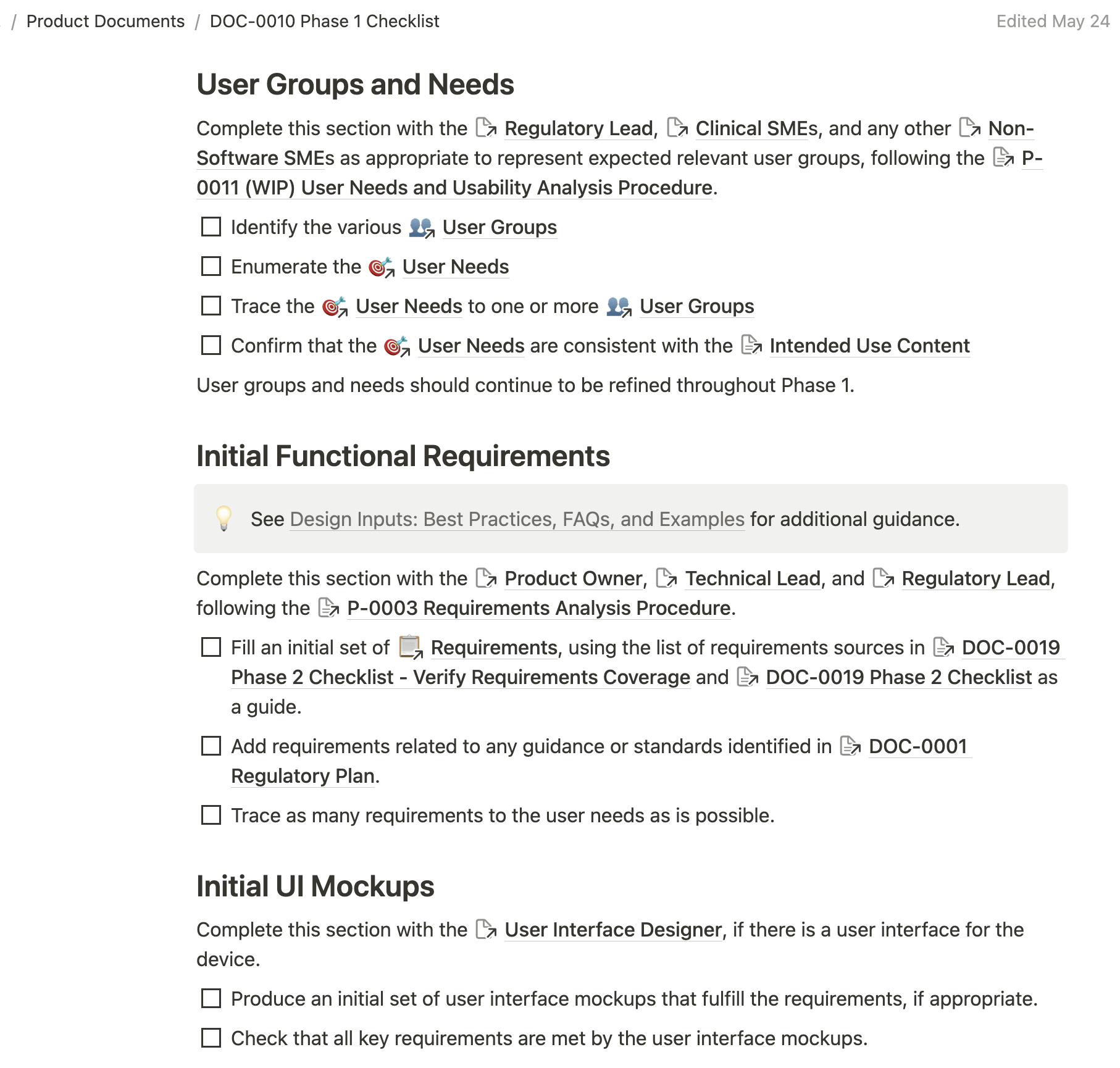Click the people icon beside Identify the various
The height and width of the screenshot is (1068, 1120).
click(422, 227)
